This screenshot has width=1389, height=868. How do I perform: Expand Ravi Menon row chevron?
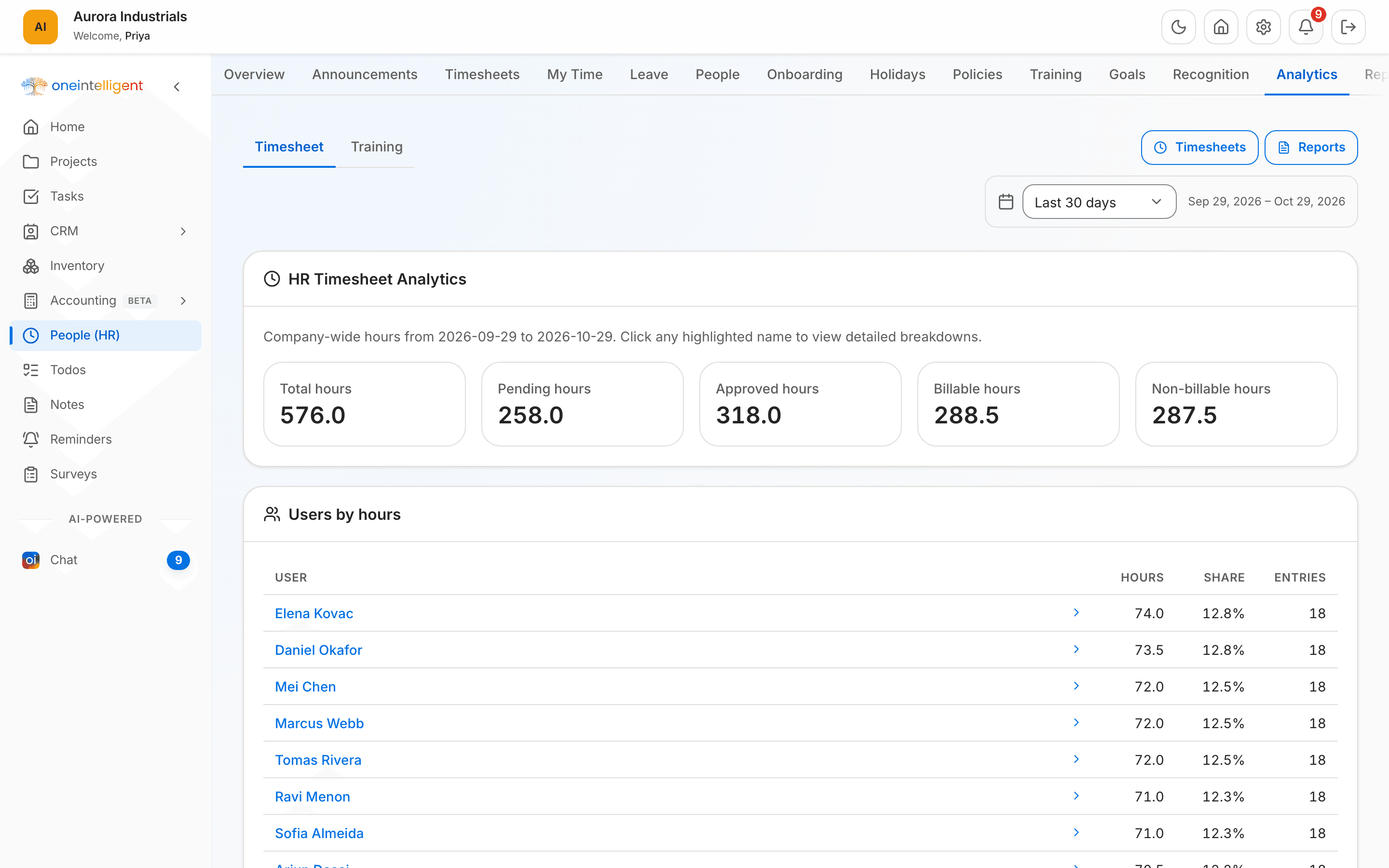coord(1076,796)
